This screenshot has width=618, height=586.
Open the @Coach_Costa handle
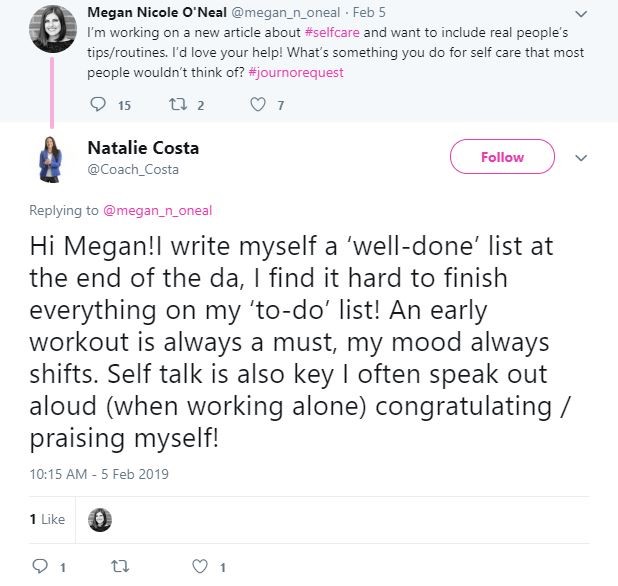pos(131,169)
